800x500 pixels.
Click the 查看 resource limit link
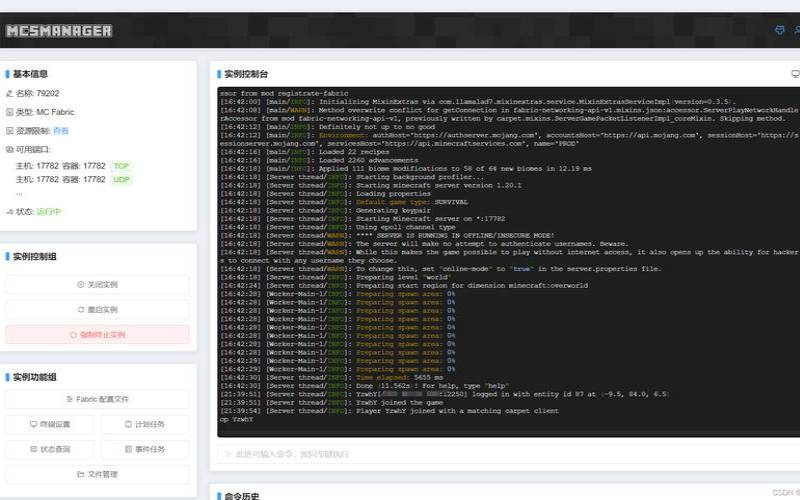[x=61, y=130]
